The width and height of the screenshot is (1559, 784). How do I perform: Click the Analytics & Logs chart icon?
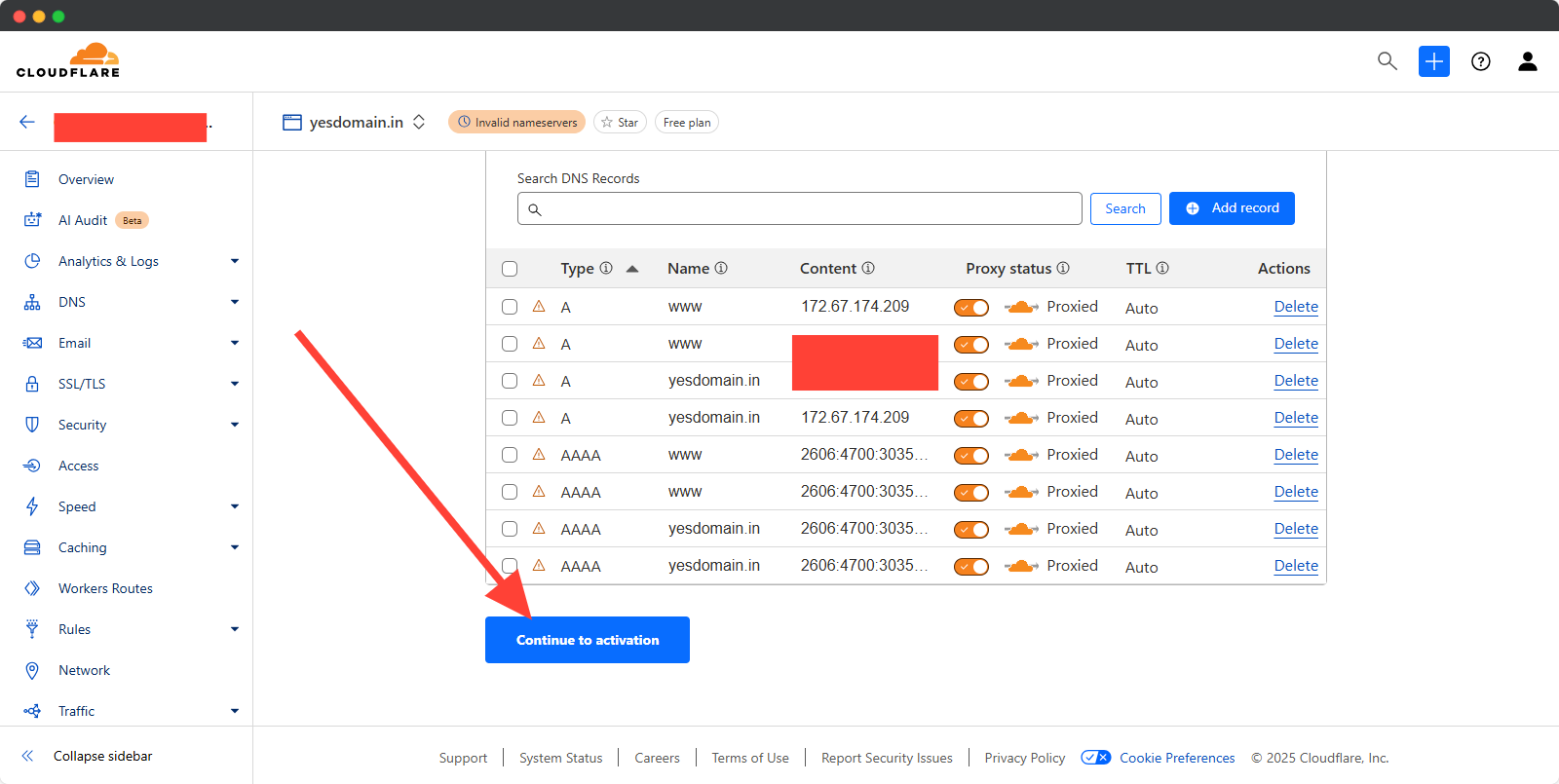pos(32,261)
